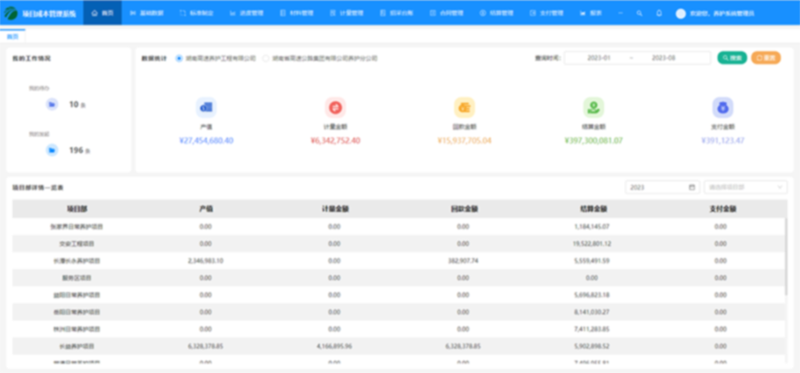Open the 2023 year picker
The height and width of the screenshot is (373, 800).
(662, 187)
